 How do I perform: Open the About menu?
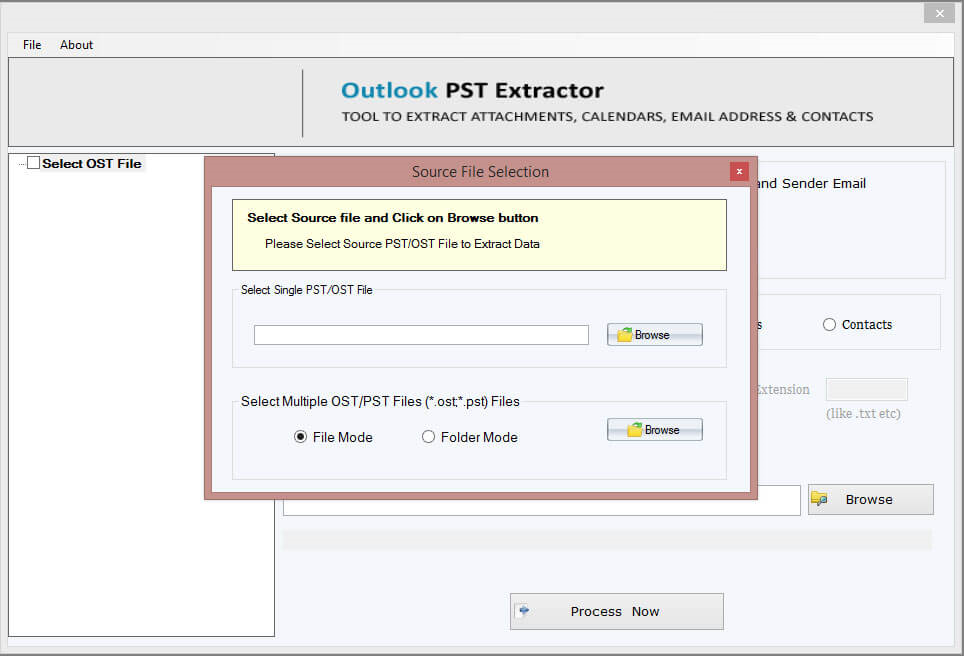(x=76, y=45)
